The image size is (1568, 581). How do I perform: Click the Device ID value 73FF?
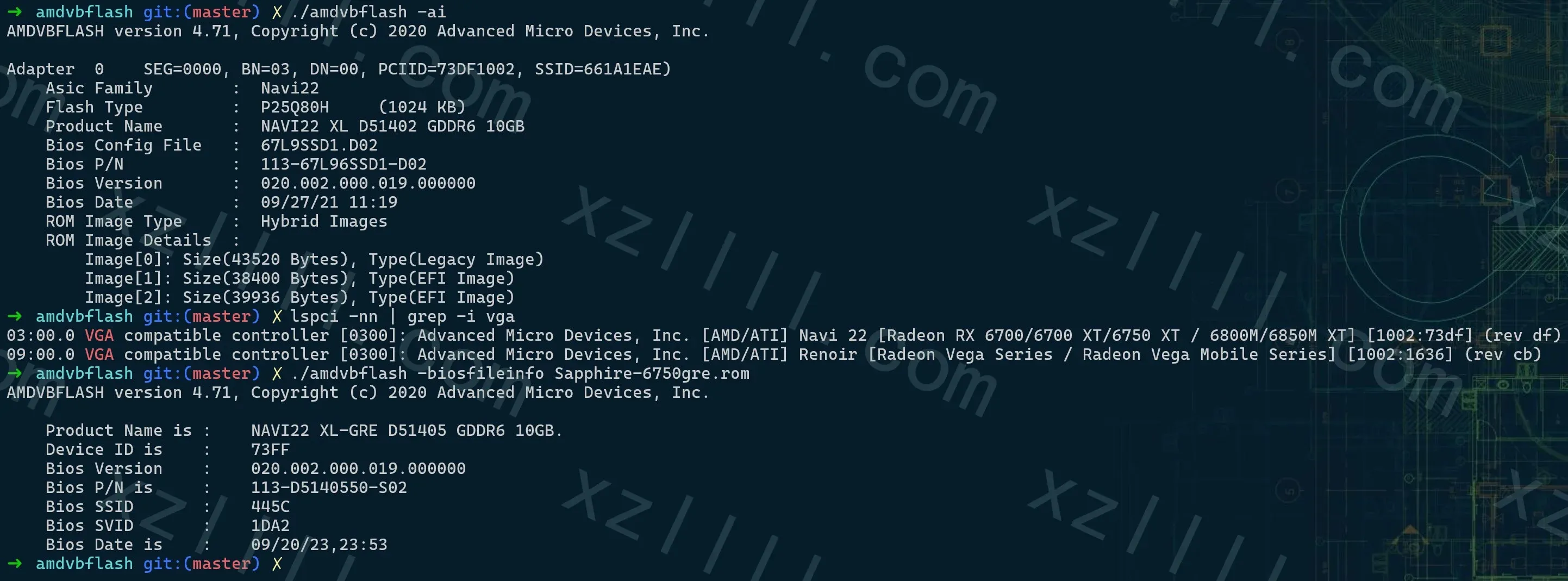coord(270,449)
